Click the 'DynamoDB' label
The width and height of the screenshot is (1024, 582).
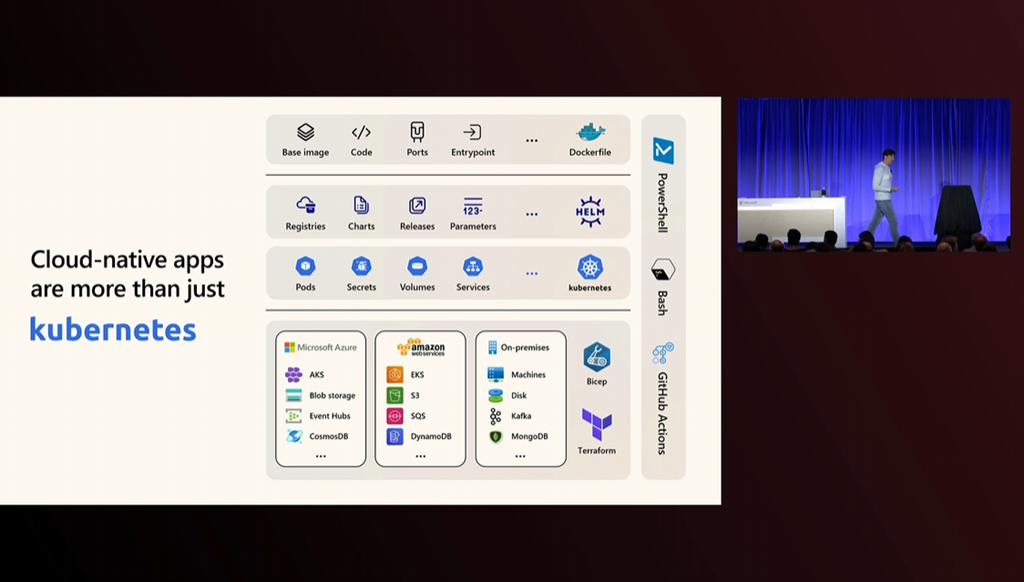coord(431,436)
